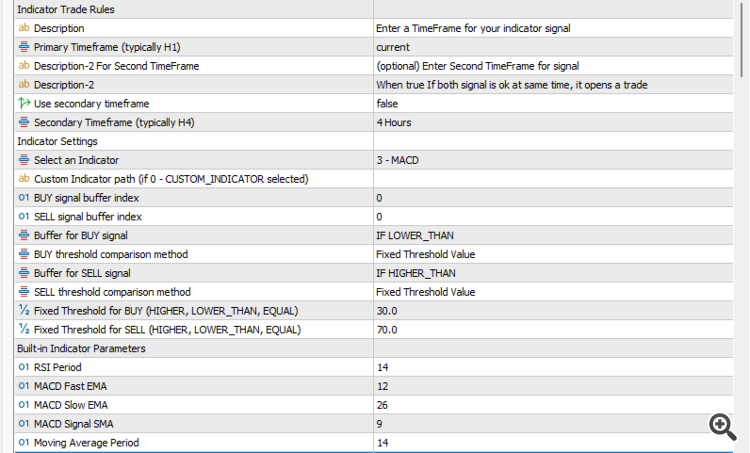The image size is (750, 453).
Task: Click the Custom Indicator path text icon
Action: [x=24, y=179]
